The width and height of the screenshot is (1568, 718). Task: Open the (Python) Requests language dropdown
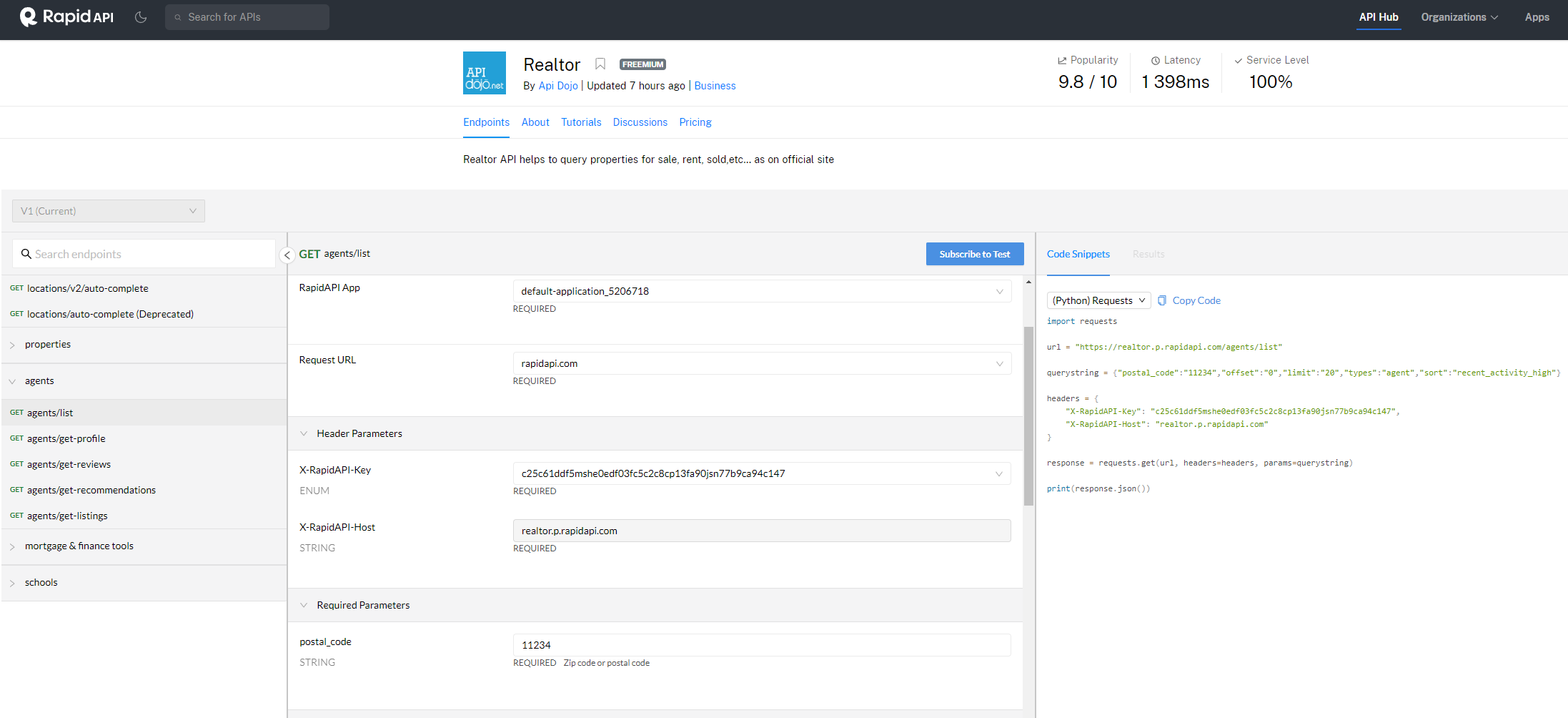pos(1098,300)
